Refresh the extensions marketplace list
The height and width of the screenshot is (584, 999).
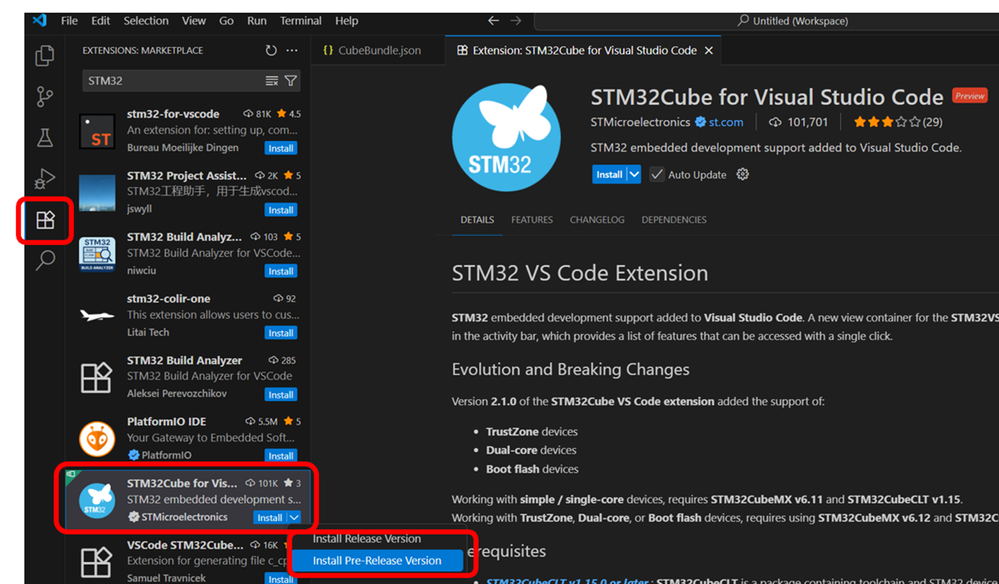271,50
